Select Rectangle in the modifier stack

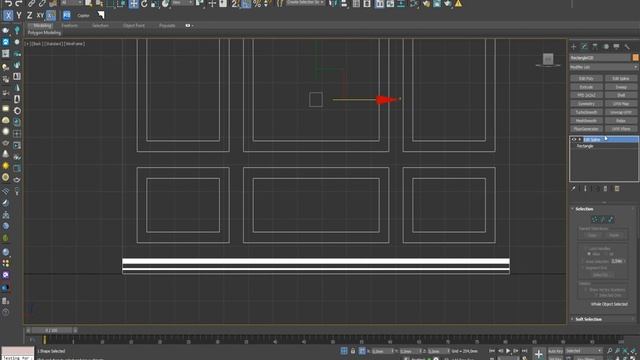(x=585, y=146)
